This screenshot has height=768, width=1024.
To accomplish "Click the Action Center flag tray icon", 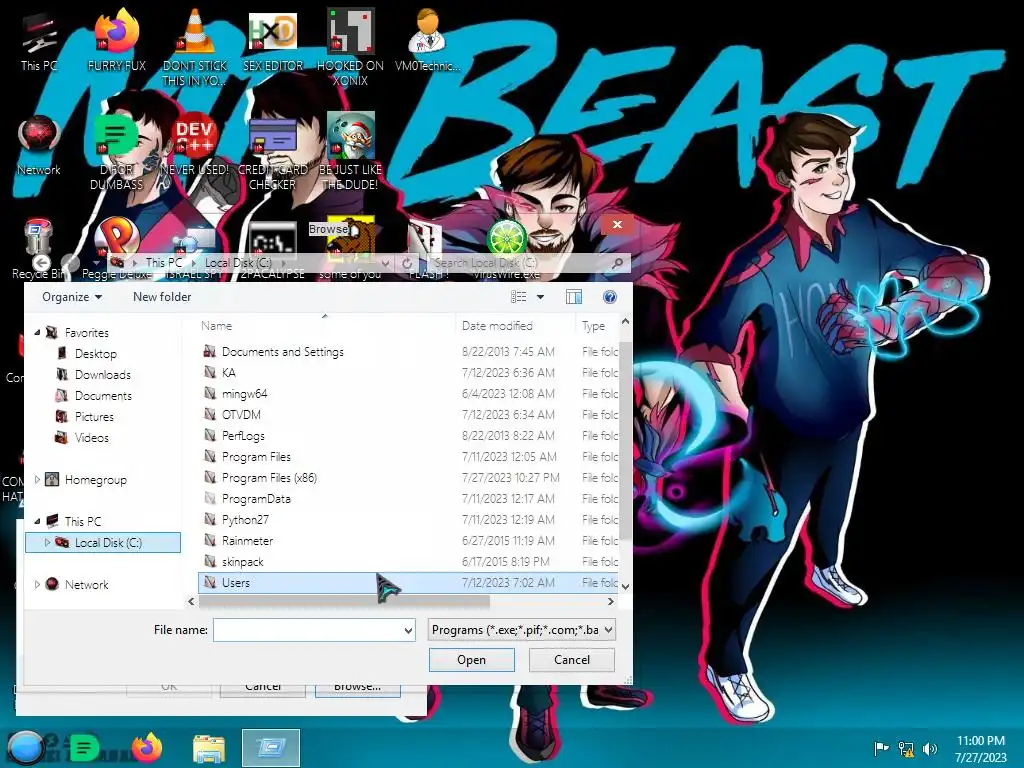I will click(x=881, y=748).
